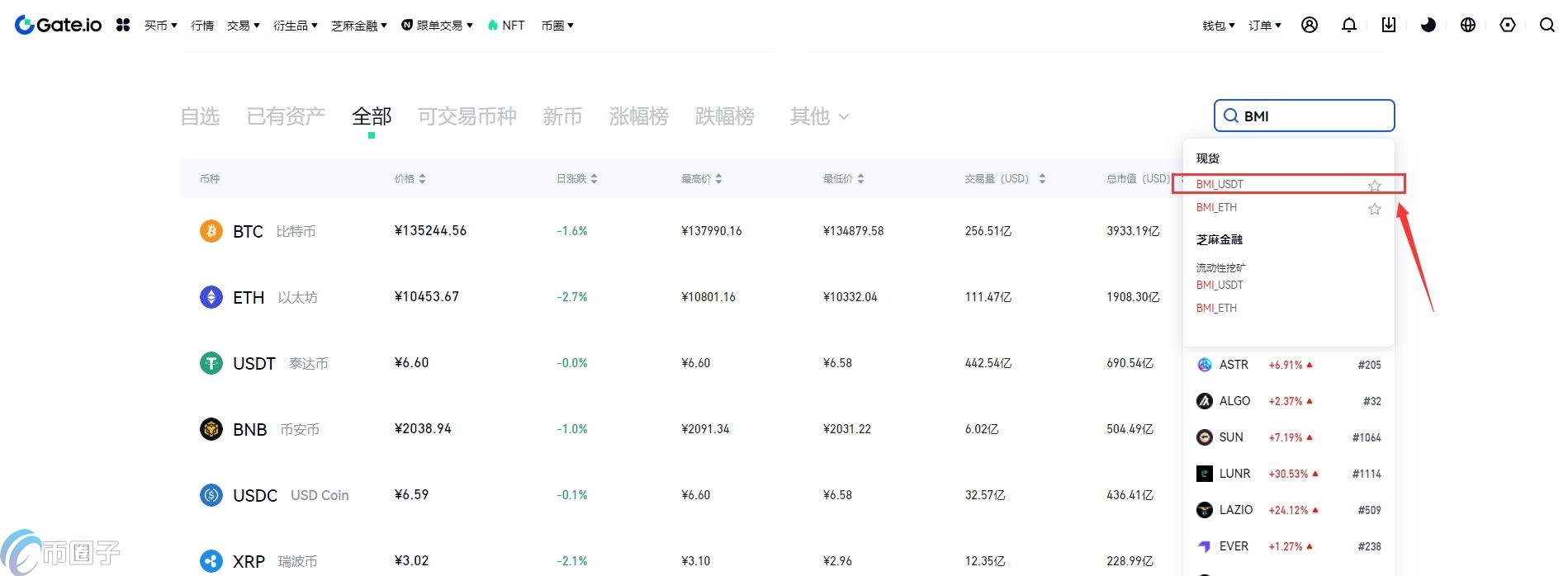Sort table by 最高价 column
The height and width of the screenshot is (576, 1568).
701,178
